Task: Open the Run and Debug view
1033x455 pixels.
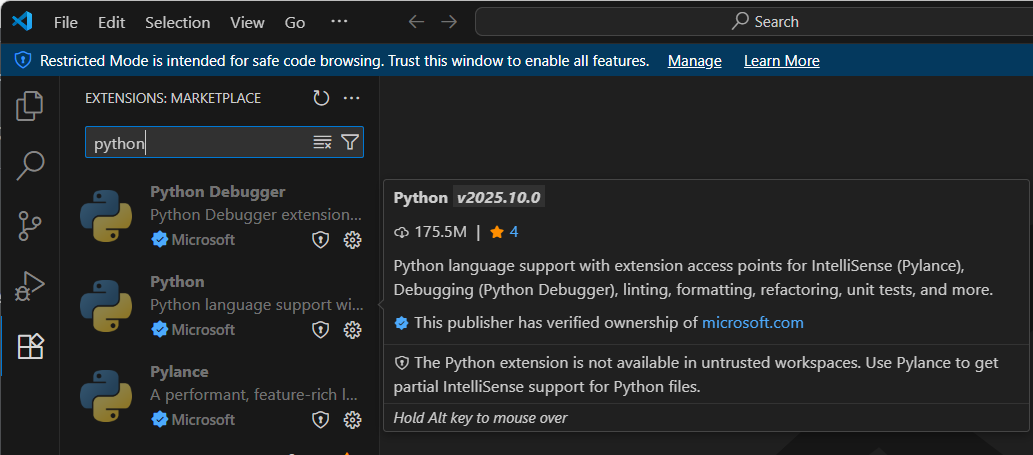Action: pyautogui.click(x=30, y=286)
